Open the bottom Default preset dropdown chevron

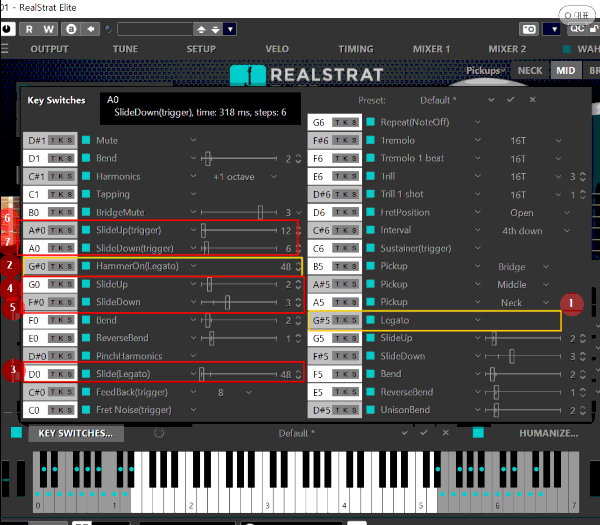404,433
